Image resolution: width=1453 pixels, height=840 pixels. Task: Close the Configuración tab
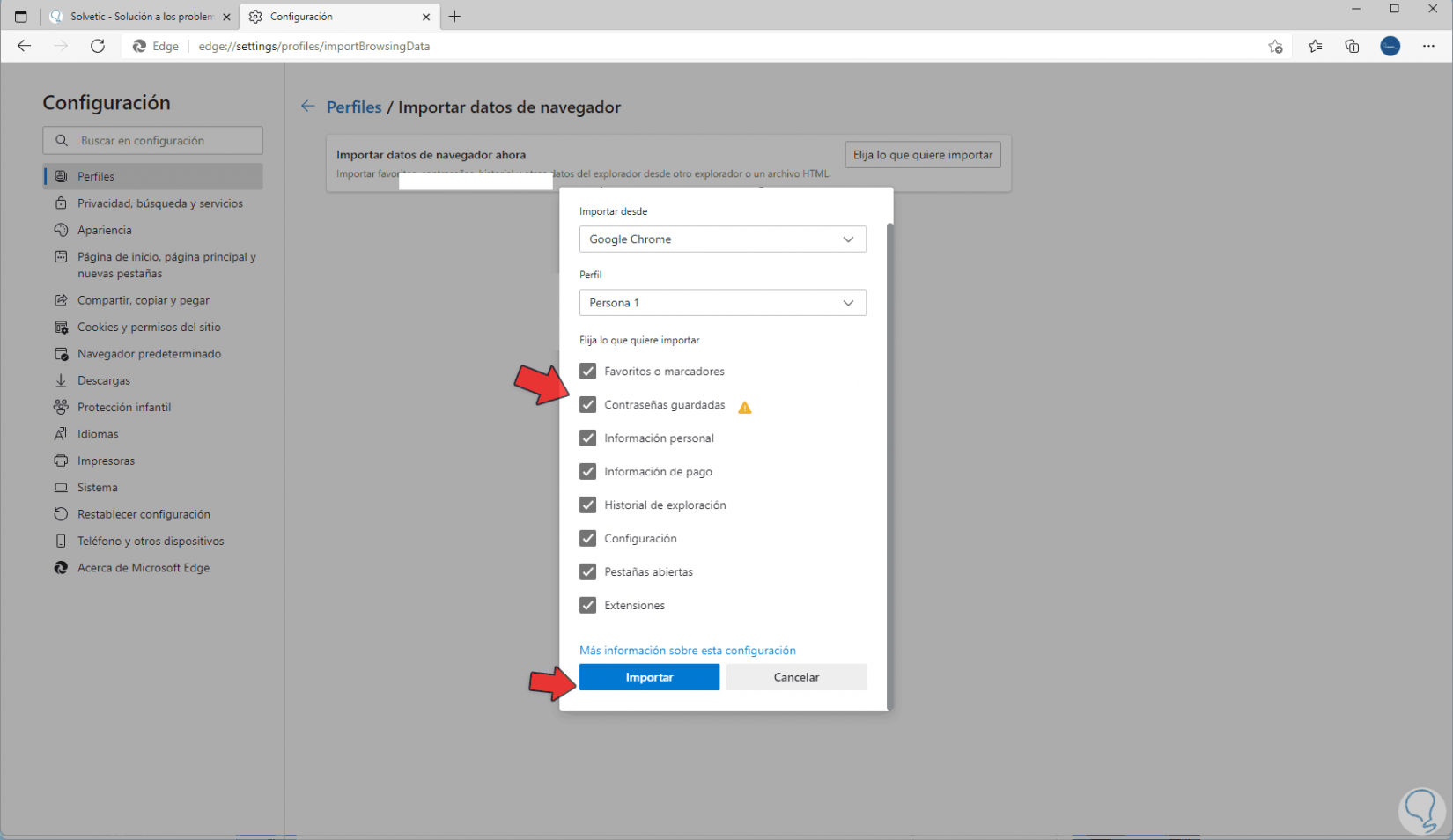[x=426, y=17]
